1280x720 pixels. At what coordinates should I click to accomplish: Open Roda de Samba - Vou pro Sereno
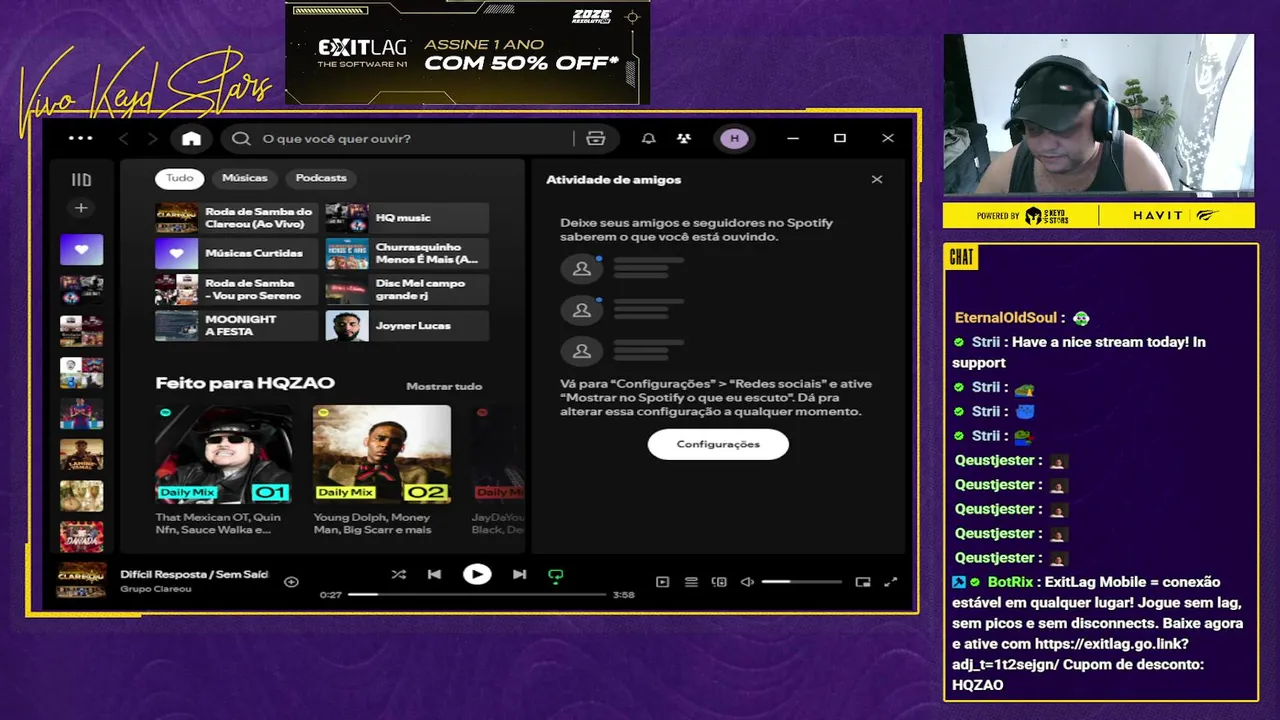point(237,290)
